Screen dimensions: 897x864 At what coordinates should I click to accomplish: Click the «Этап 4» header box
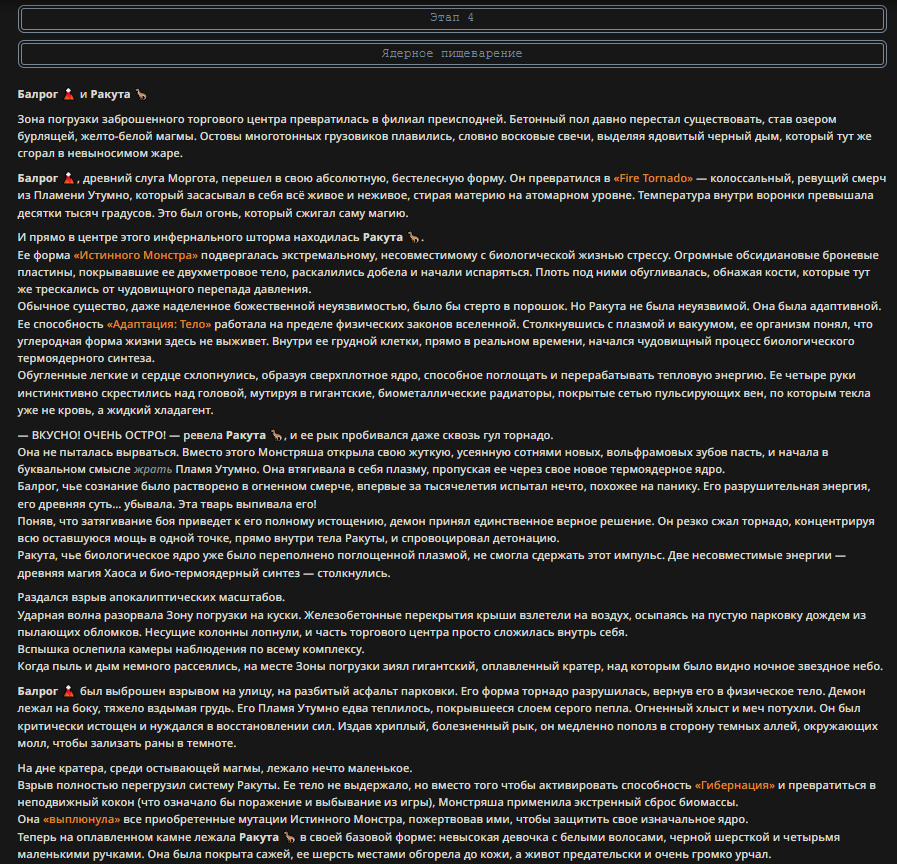[452, 18]
